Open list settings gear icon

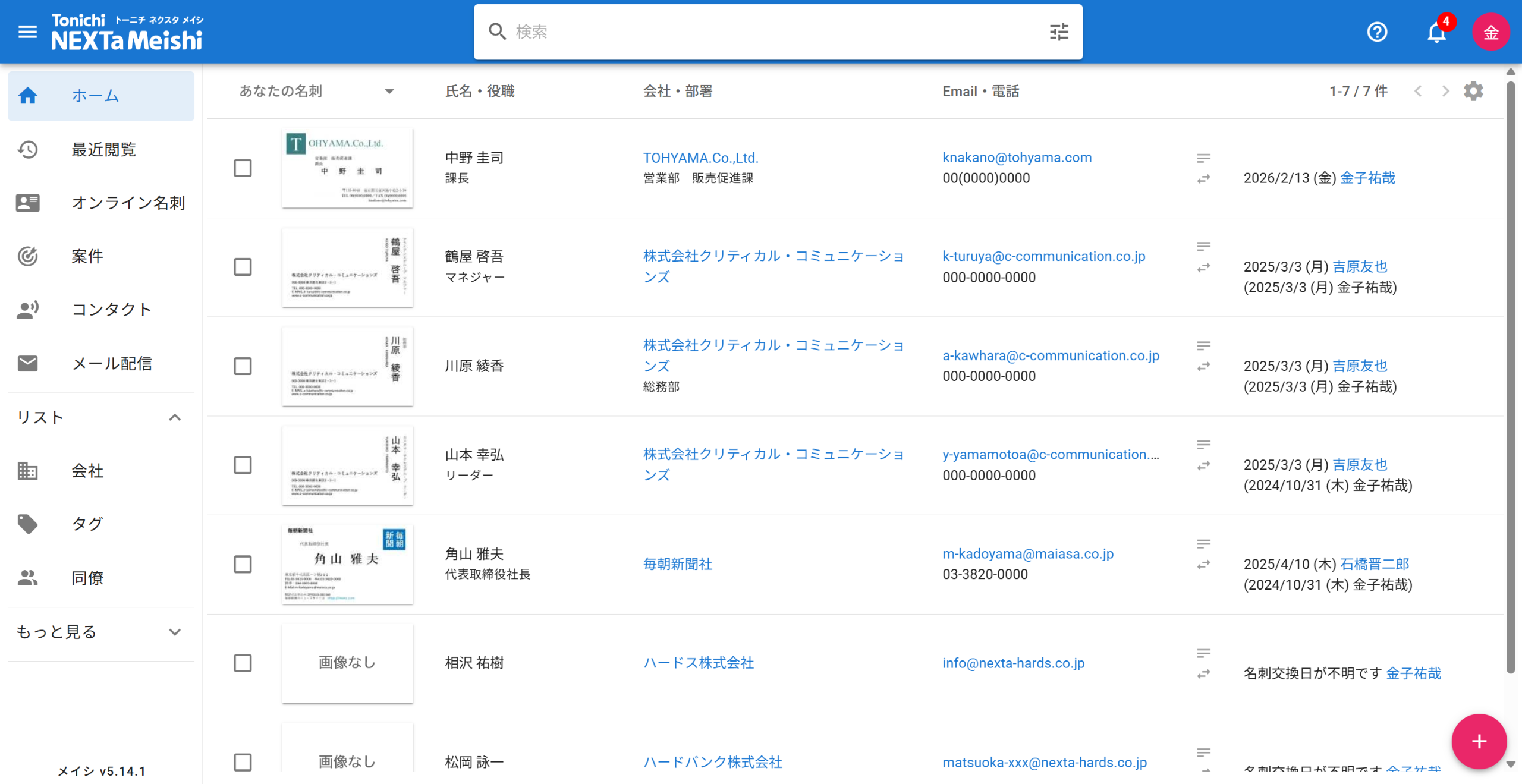(x=1473, y=91)
